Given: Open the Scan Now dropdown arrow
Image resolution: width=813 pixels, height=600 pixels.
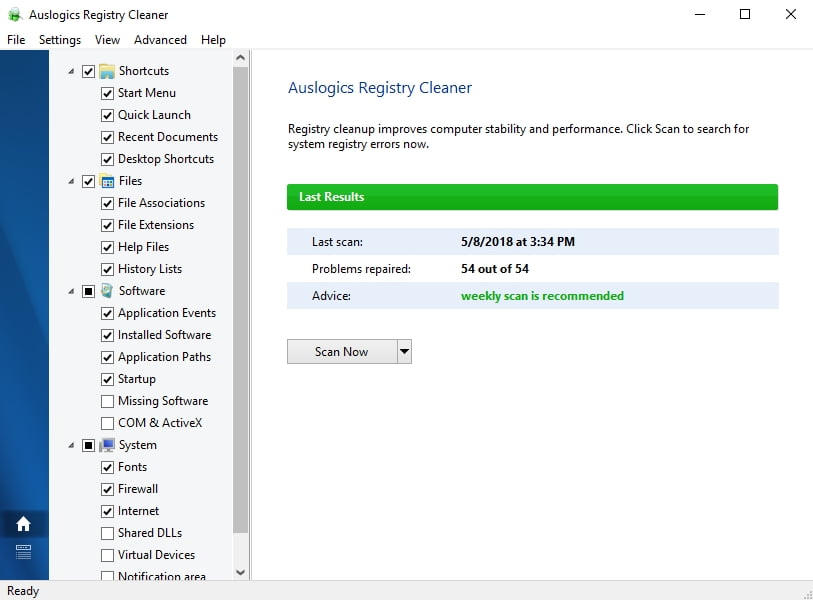Looking at the screenshot, I should [x=404, y=351].
